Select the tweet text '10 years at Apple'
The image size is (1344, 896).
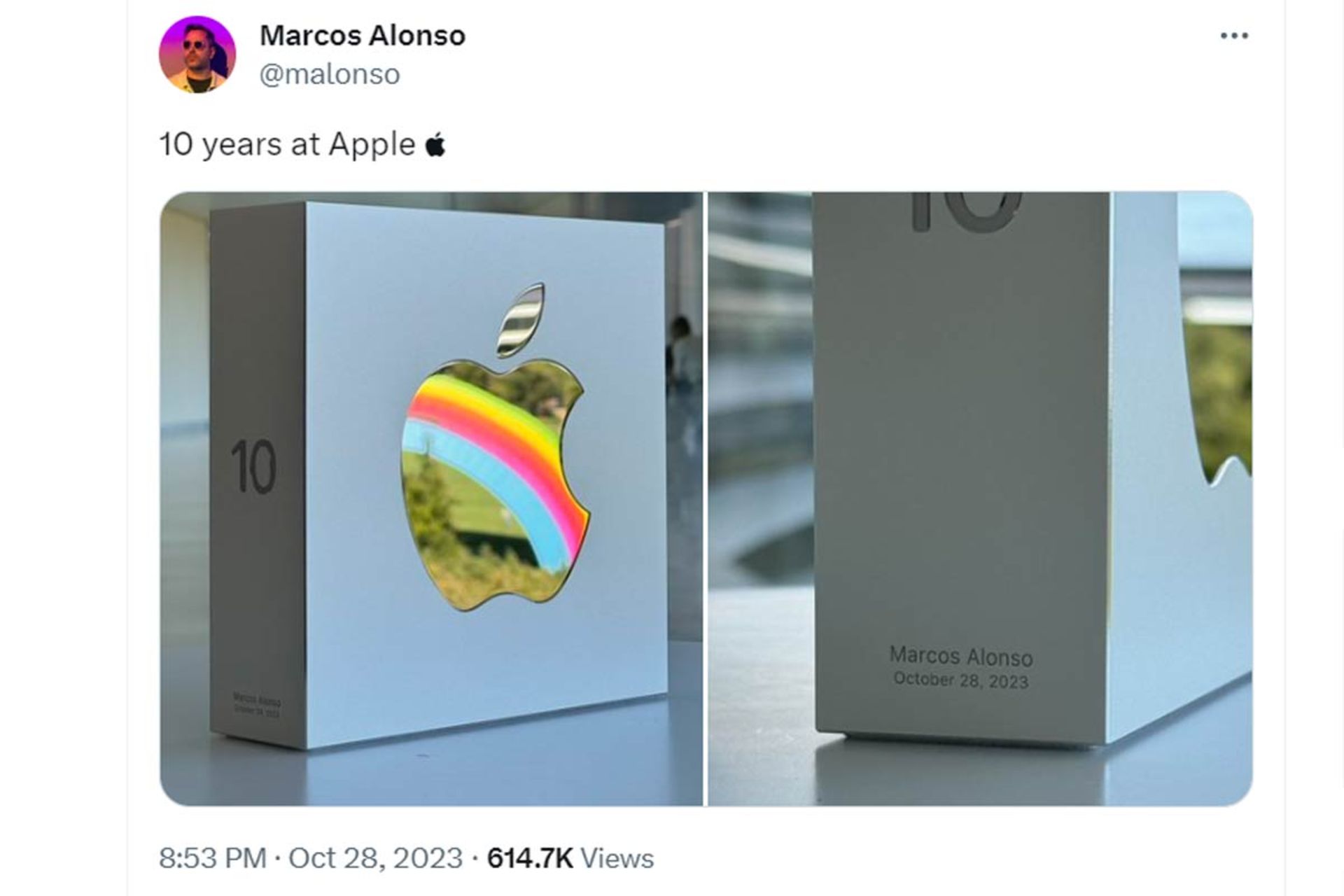(x=287, y=144)
